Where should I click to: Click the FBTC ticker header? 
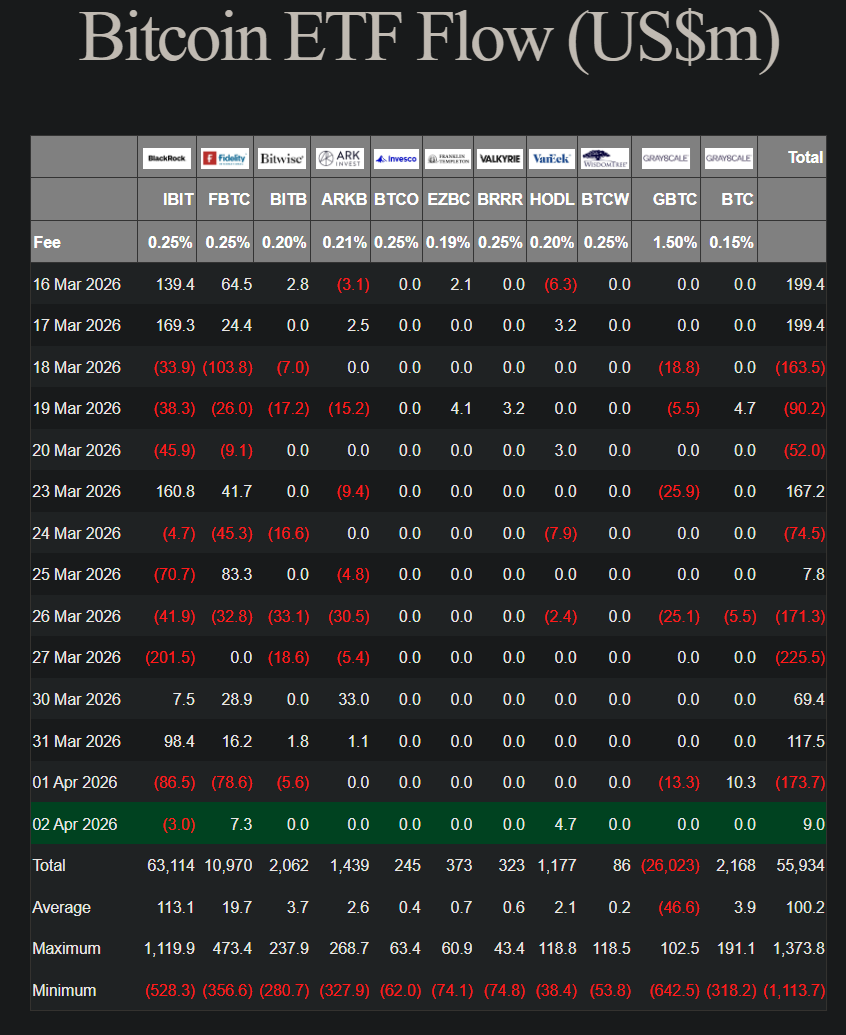point(231,199)
